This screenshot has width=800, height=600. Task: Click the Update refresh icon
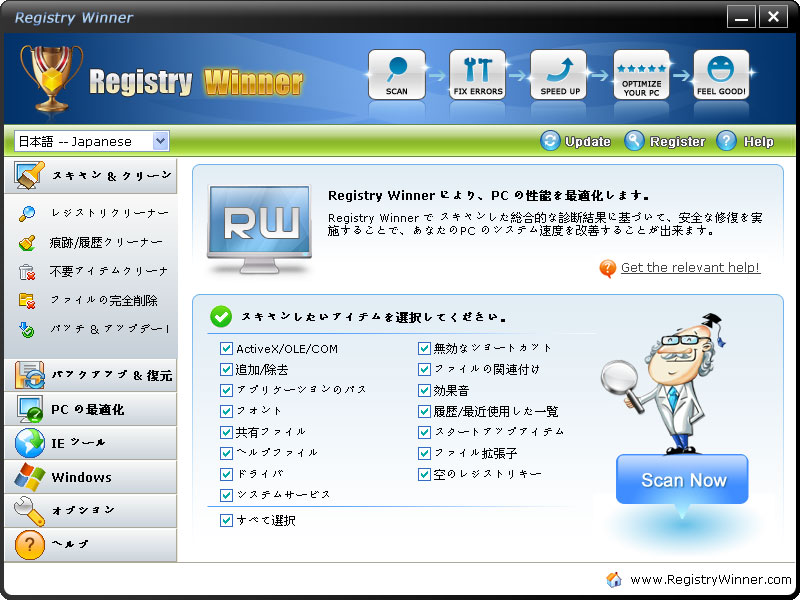pos(550,141)
